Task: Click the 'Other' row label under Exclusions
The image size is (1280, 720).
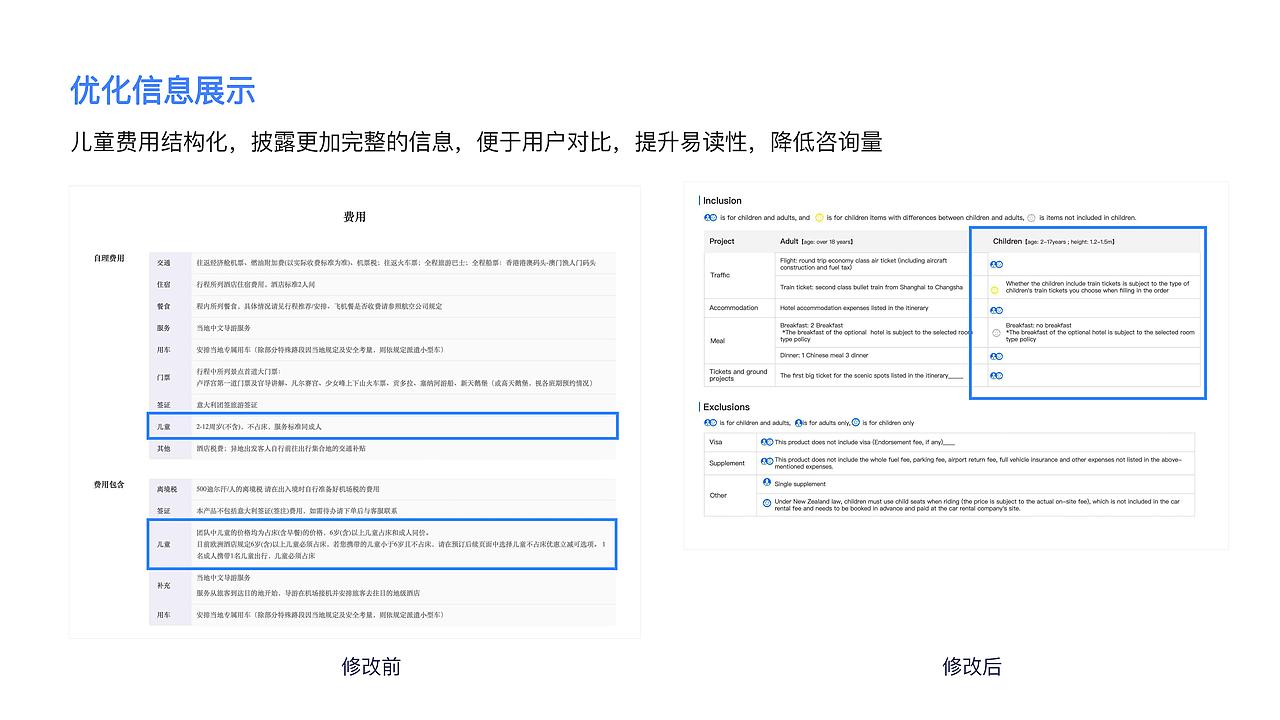Action: click(x=719, y=495)
